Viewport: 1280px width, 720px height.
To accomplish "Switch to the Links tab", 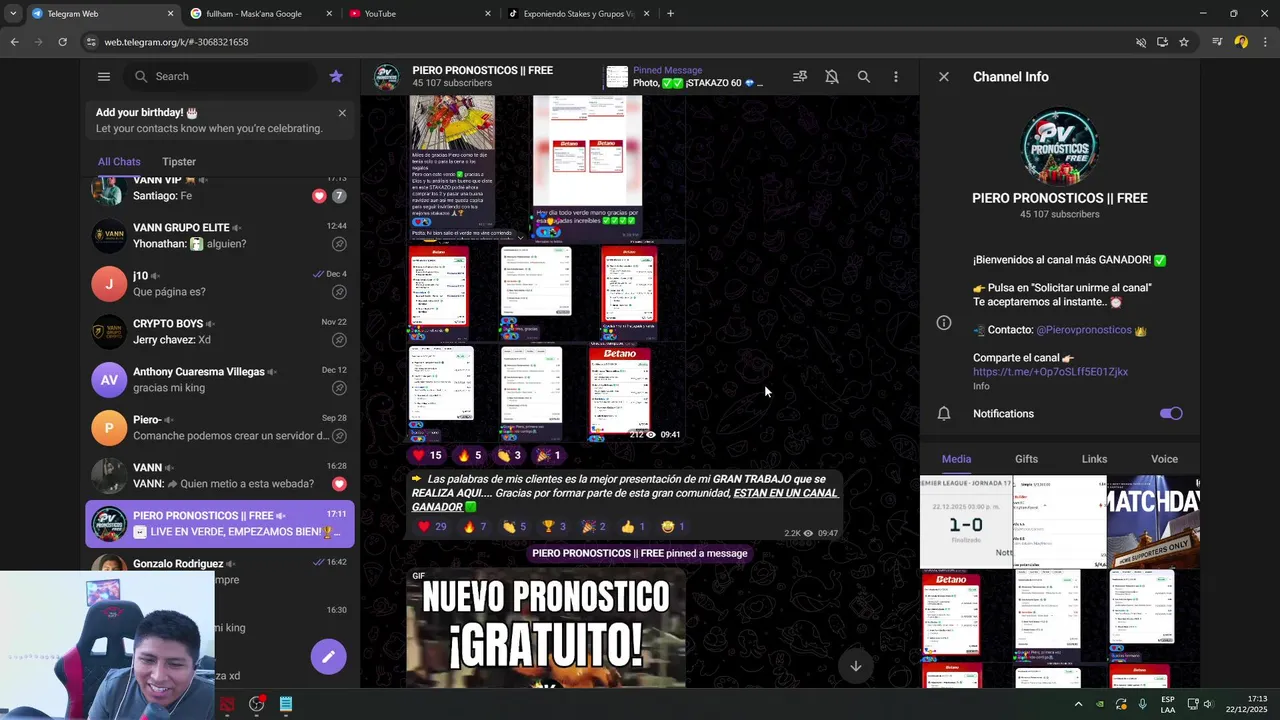I will 1094,459.
